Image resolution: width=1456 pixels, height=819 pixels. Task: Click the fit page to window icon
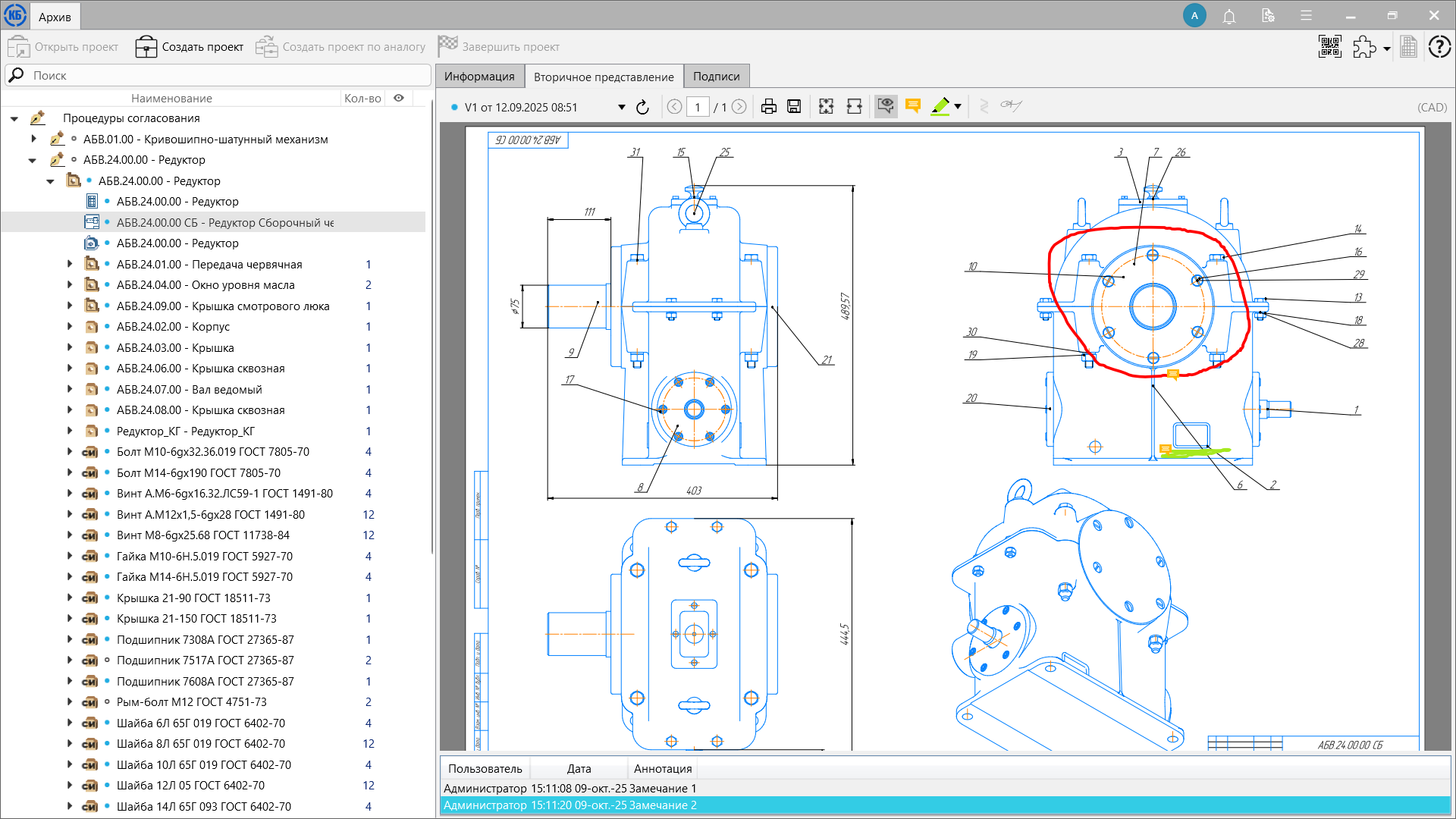click(x=827, y=107)
